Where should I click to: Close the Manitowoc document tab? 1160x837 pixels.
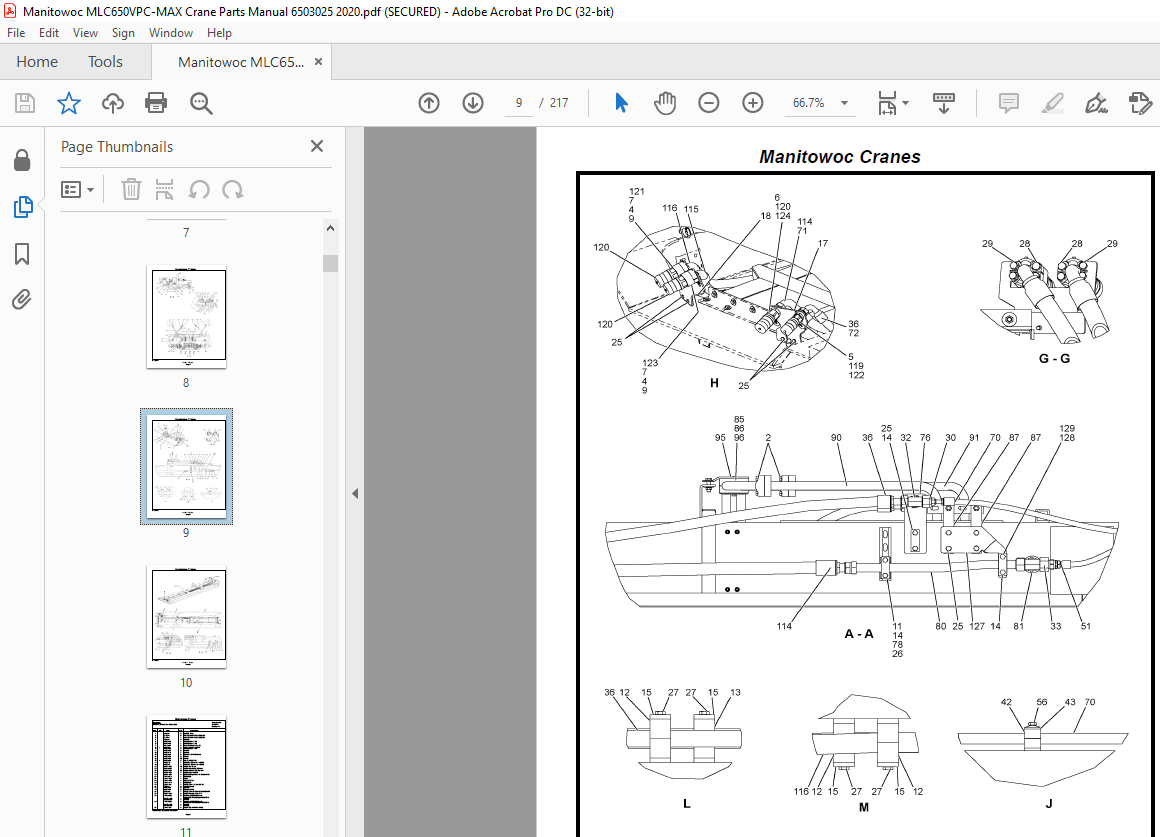coord(319,61)
